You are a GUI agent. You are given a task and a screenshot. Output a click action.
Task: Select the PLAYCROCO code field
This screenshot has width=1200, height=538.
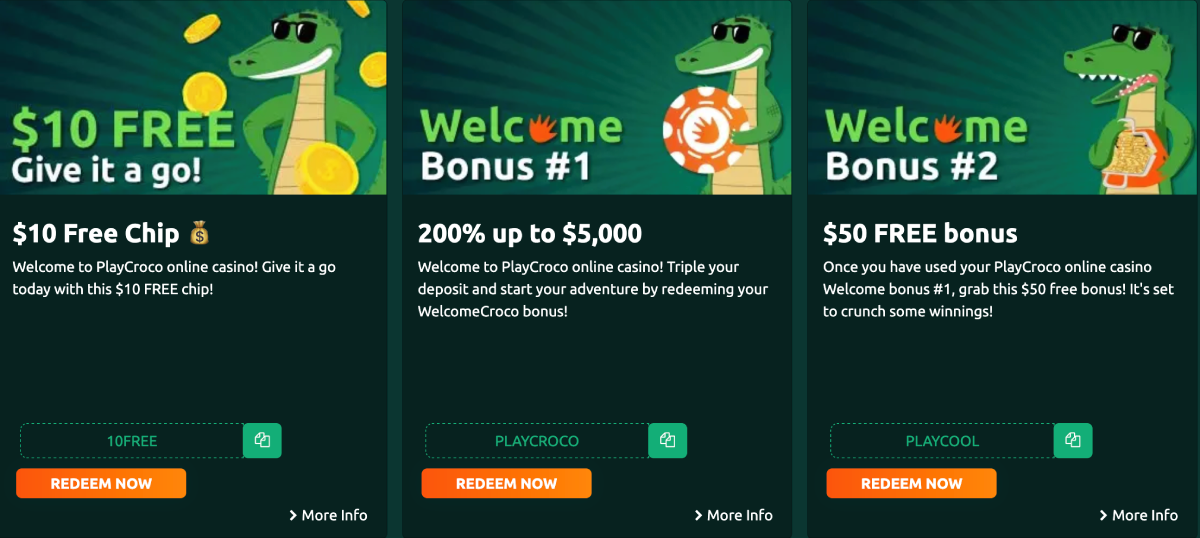coord(537,441)
